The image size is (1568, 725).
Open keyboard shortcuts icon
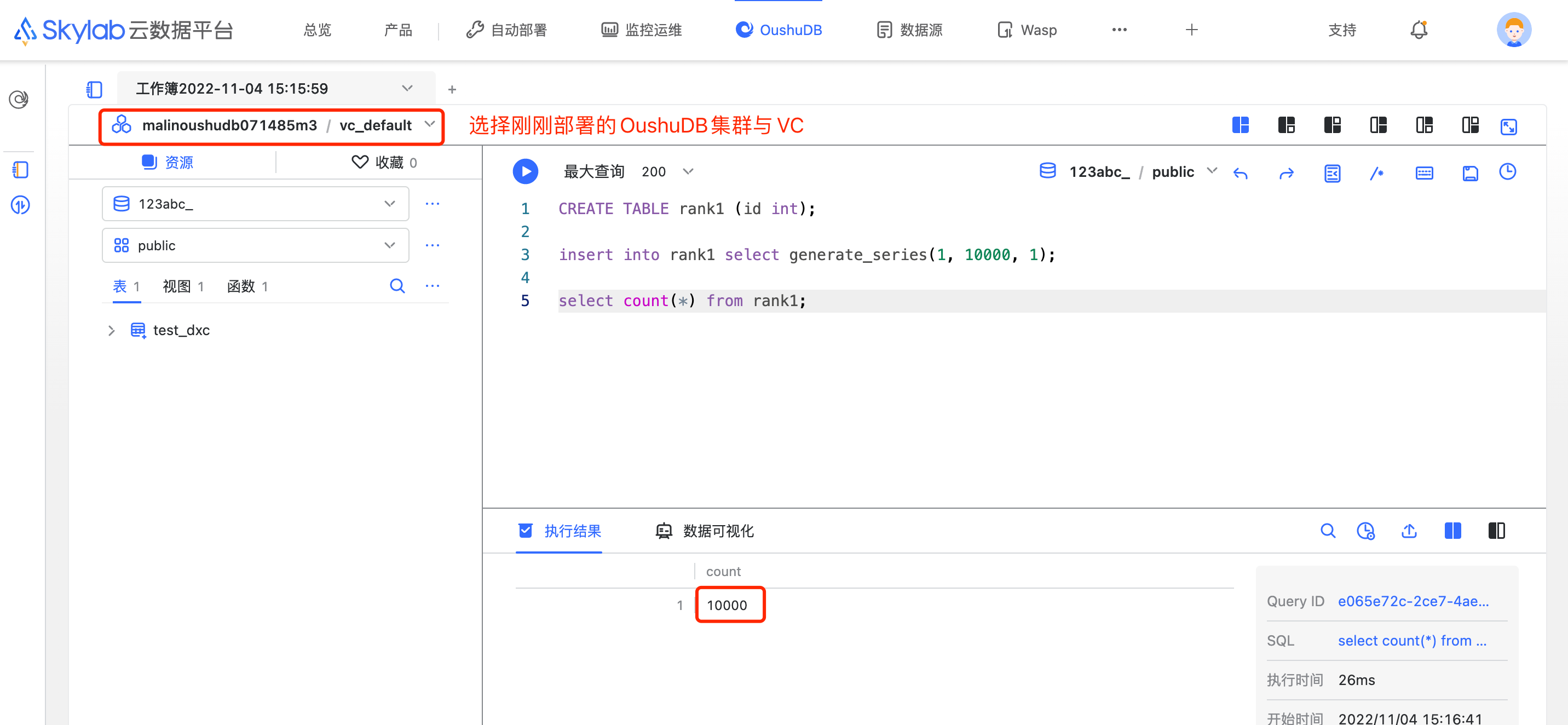(1424, 174)
